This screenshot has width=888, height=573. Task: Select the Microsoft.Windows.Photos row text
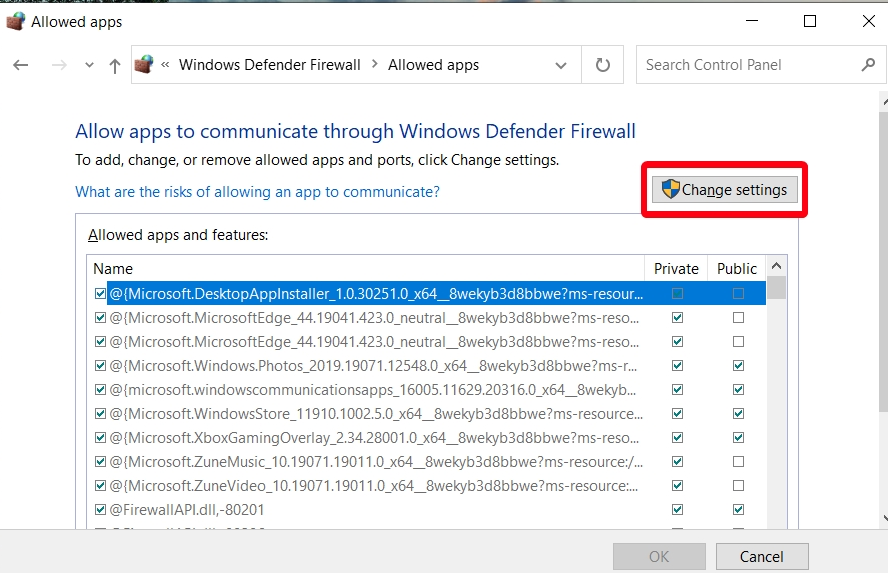tap(373, 366)
